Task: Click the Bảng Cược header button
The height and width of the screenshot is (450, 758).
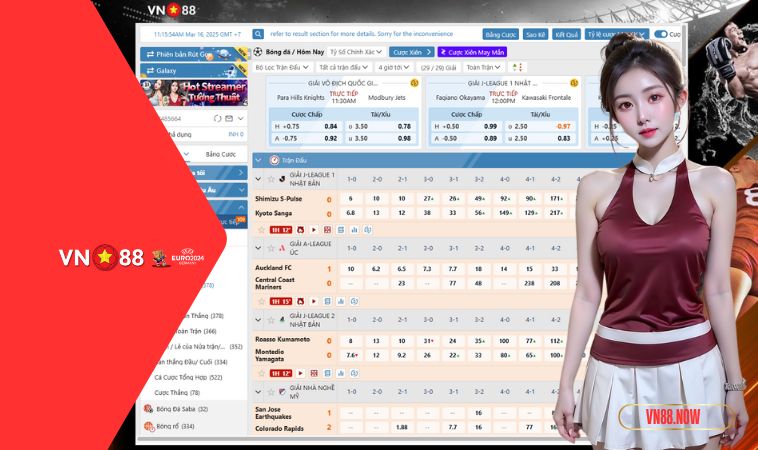Action: coord(500,34)
